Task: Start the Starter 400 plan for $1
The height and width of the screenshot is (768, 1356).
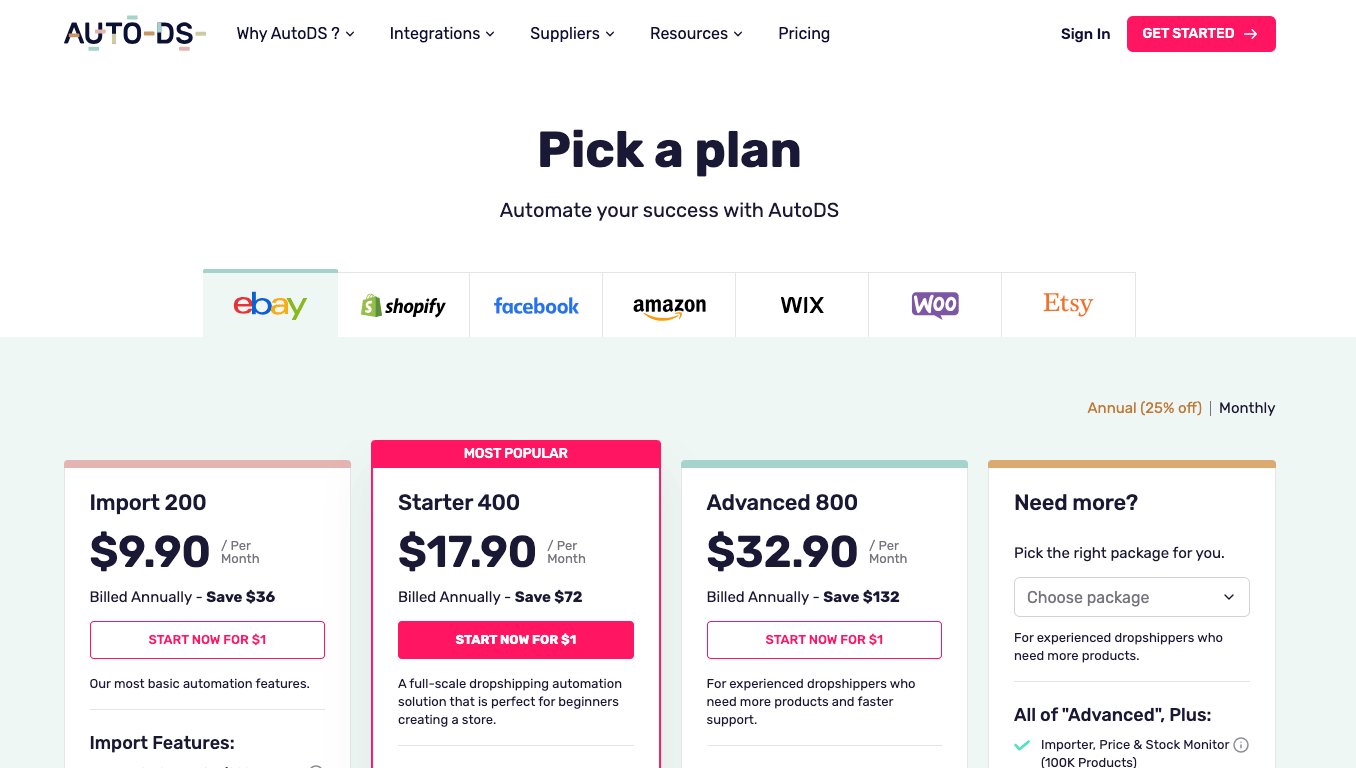Action: coord(516,640)
